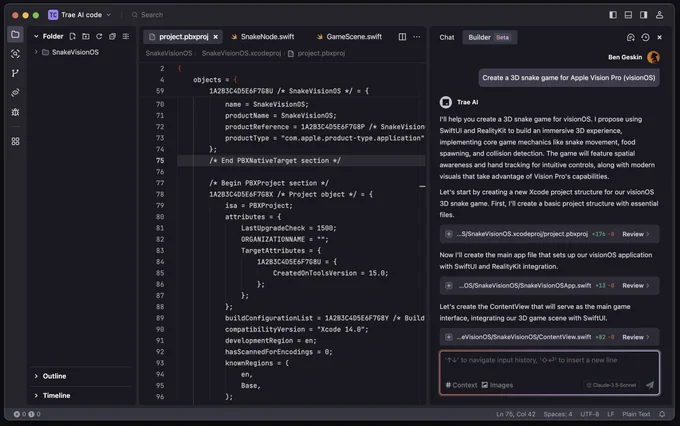Screen dimensions: 680x426
Task: Toggle the bottom panel layout icon
Action: coord(628,15)
